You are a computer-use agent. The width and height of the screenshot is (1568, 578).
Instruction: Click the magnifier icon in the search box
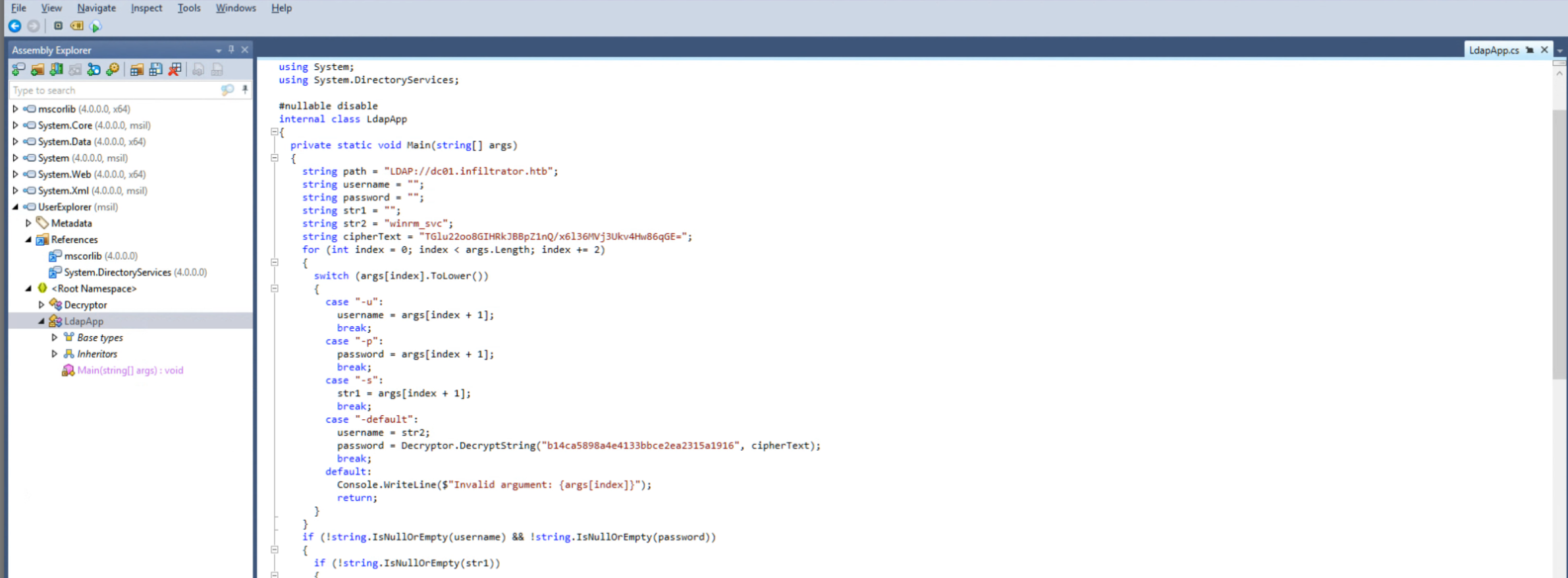227,90
